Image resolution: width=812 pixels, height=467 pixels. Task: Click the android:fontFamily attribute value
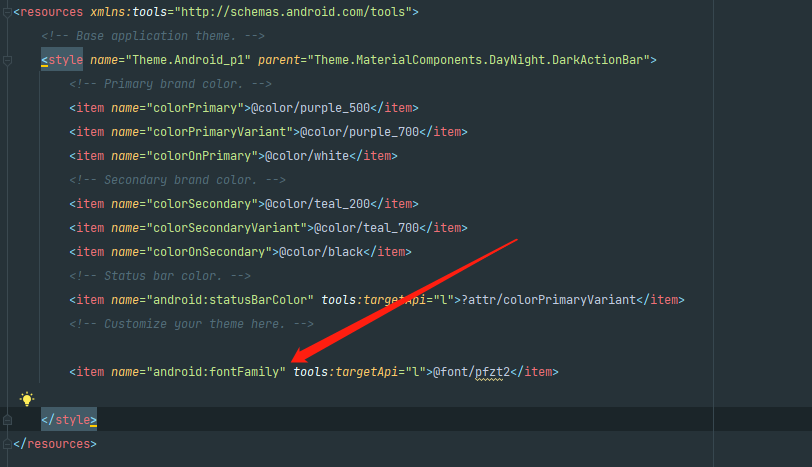[216, 372]
